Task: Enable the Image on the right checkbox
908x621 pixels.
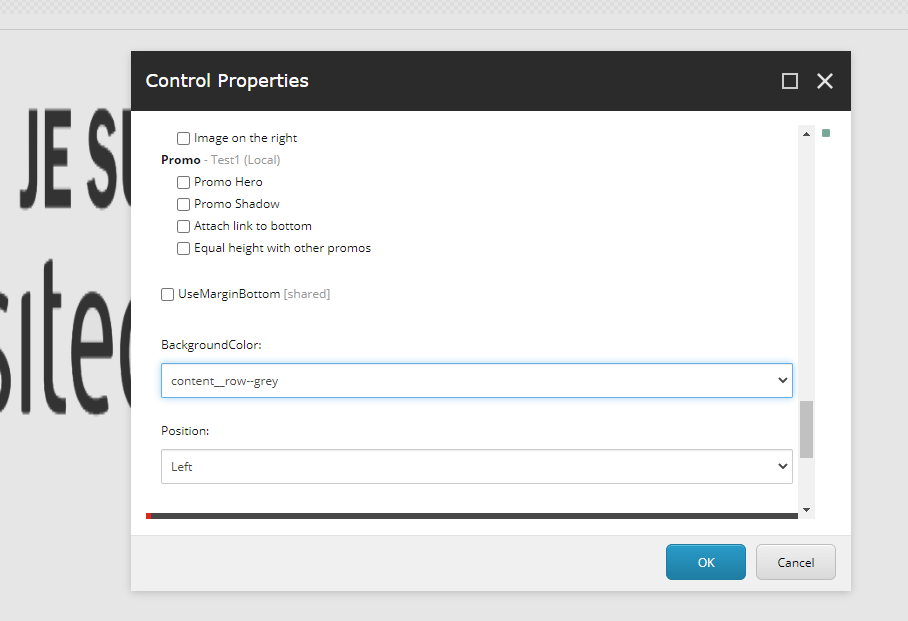Action: [x=183, y=138]
